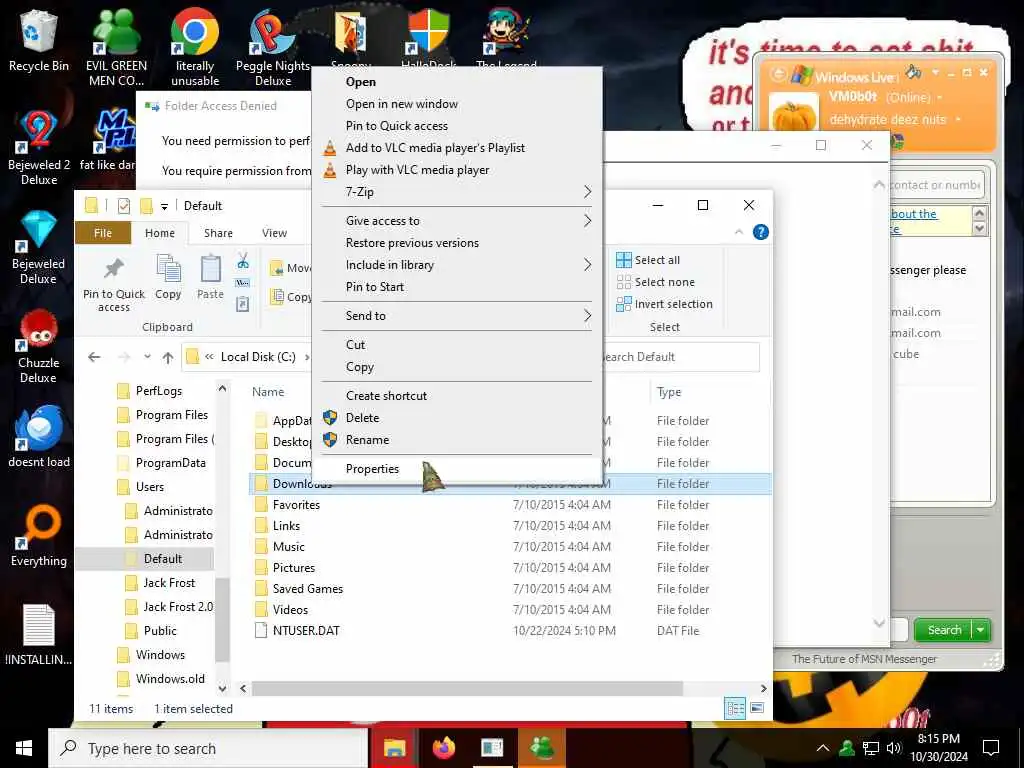Open Bejeweled 2 Deluxe desktop icon
This screenshot has width=1024, height=768.
click(39, 146)
